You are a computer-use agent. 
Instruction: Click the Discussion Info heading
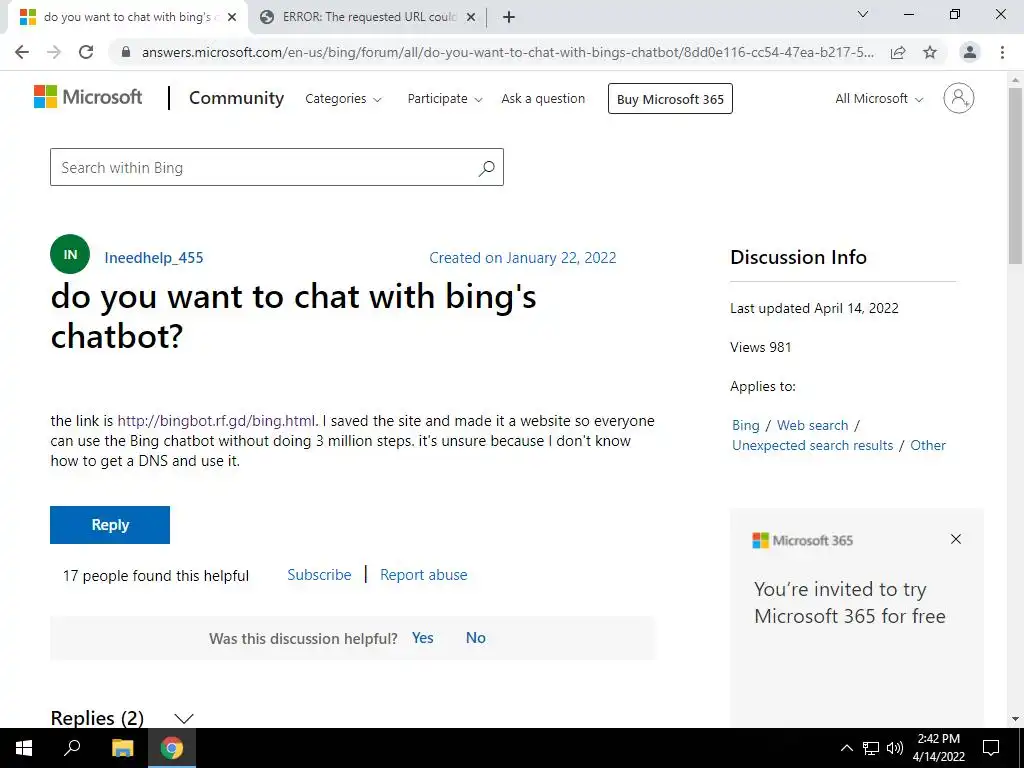pyautogui.click(x=799, y=257)
